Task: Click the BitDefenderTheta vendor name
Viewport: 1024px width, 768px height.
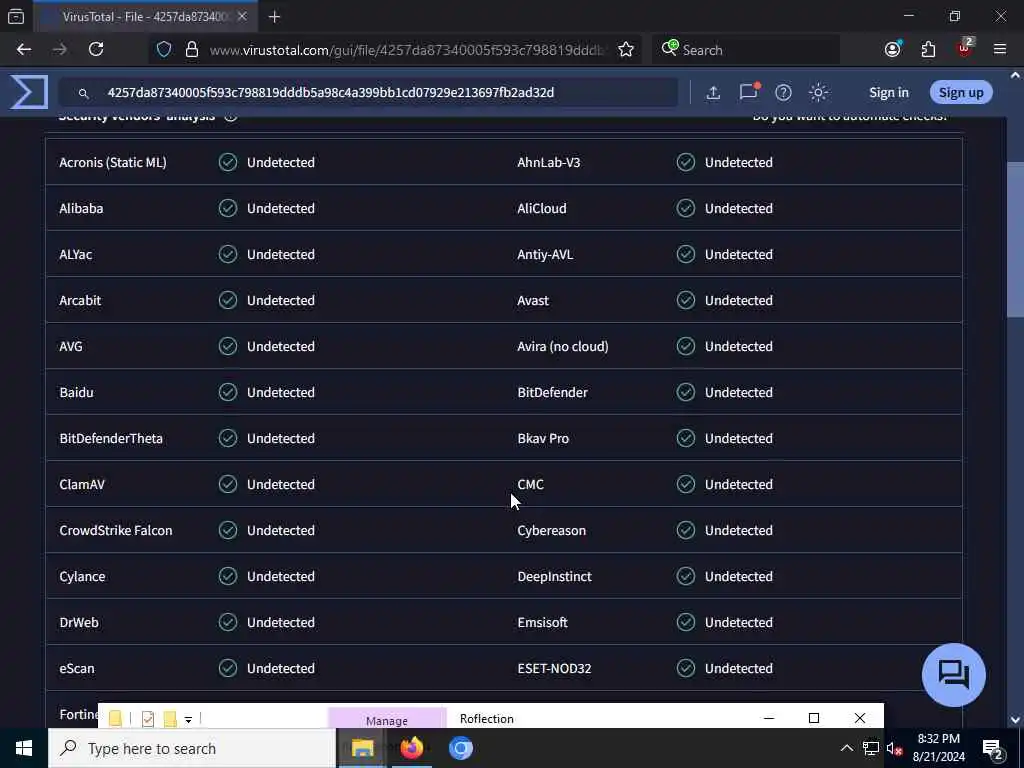Action: pyautogui.click(x=111, y=438)
